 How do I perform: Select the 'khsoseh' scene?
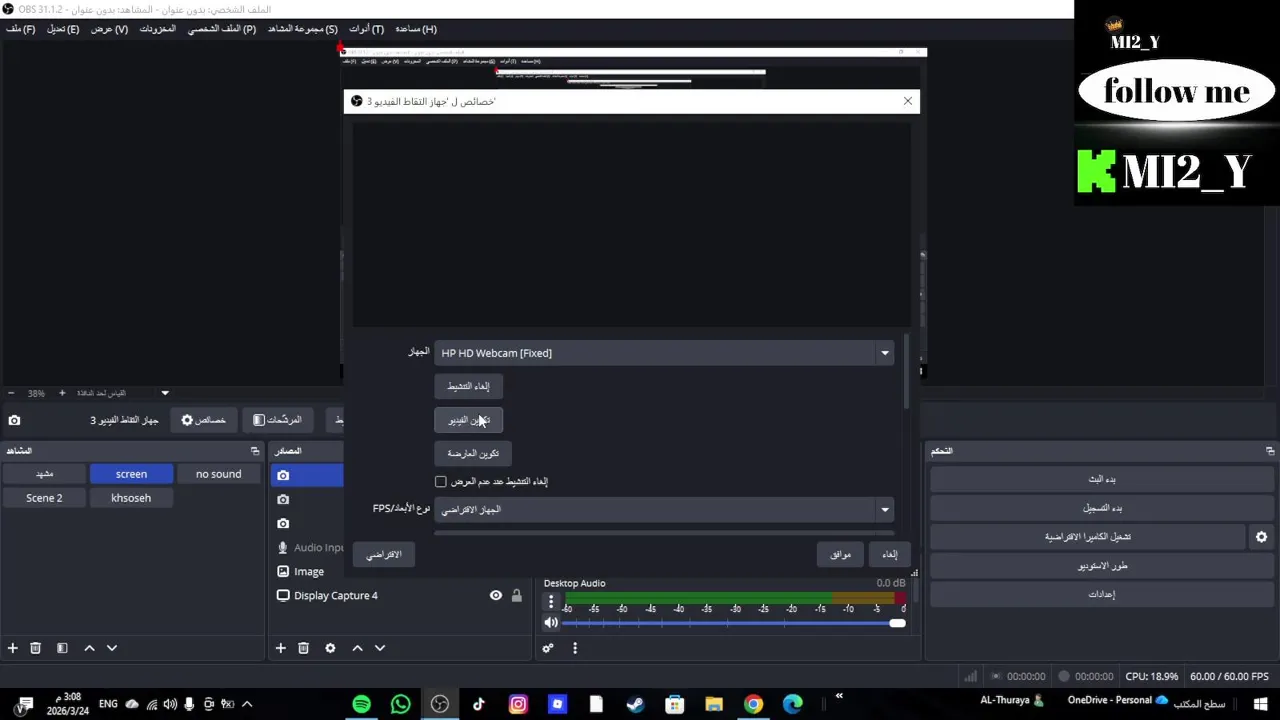click(131, 498)
